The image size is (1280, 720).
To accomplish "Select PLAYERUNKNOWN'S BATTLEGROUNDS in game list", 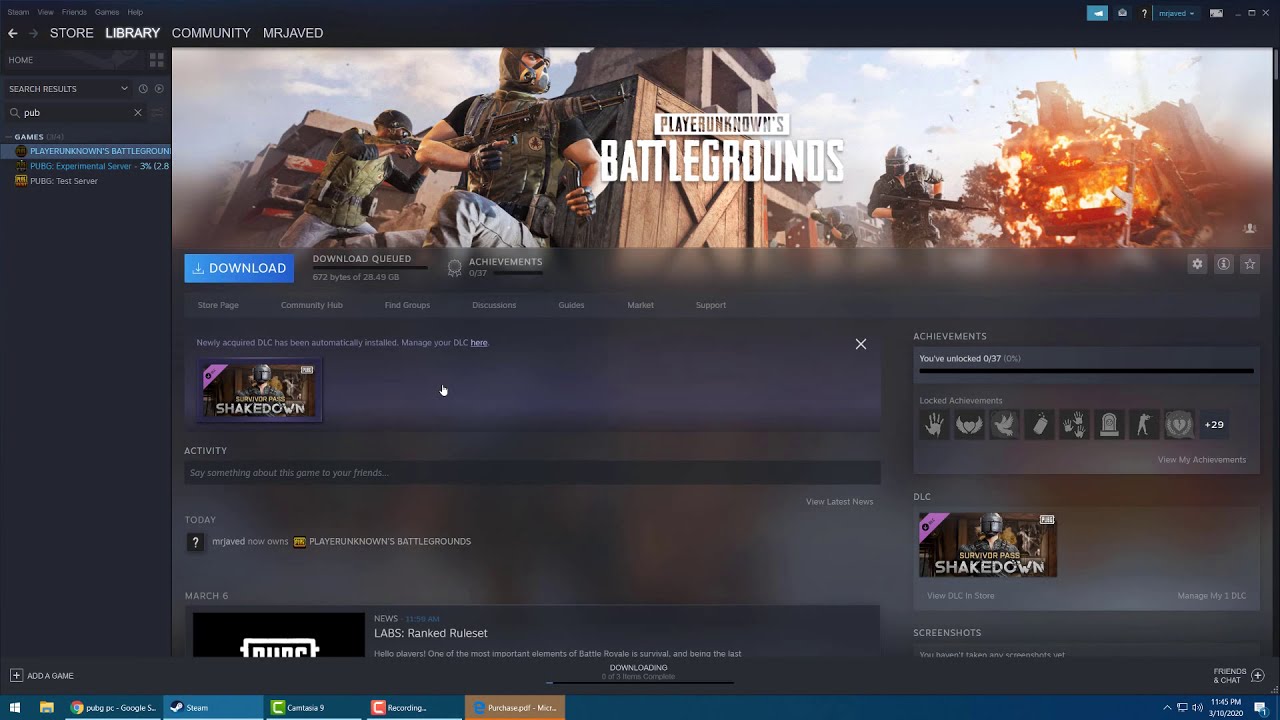I will point(86,151).
